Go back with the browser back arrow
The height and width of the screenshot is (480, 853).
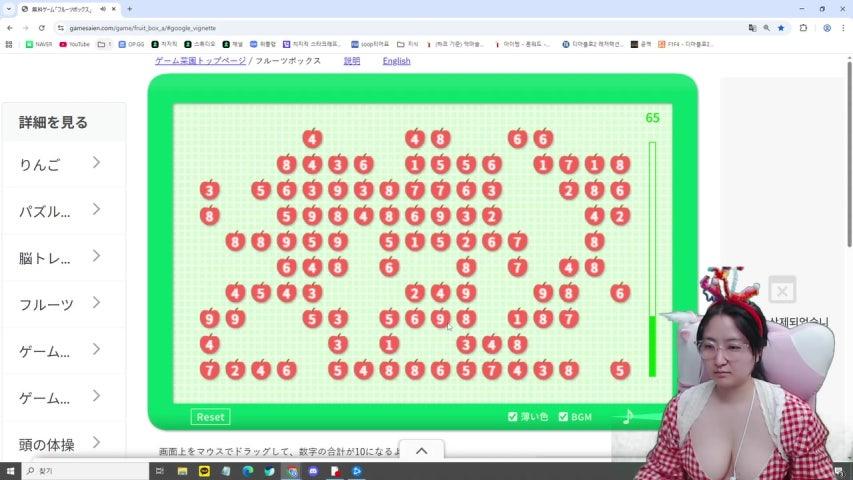click(x=10, y=28)
